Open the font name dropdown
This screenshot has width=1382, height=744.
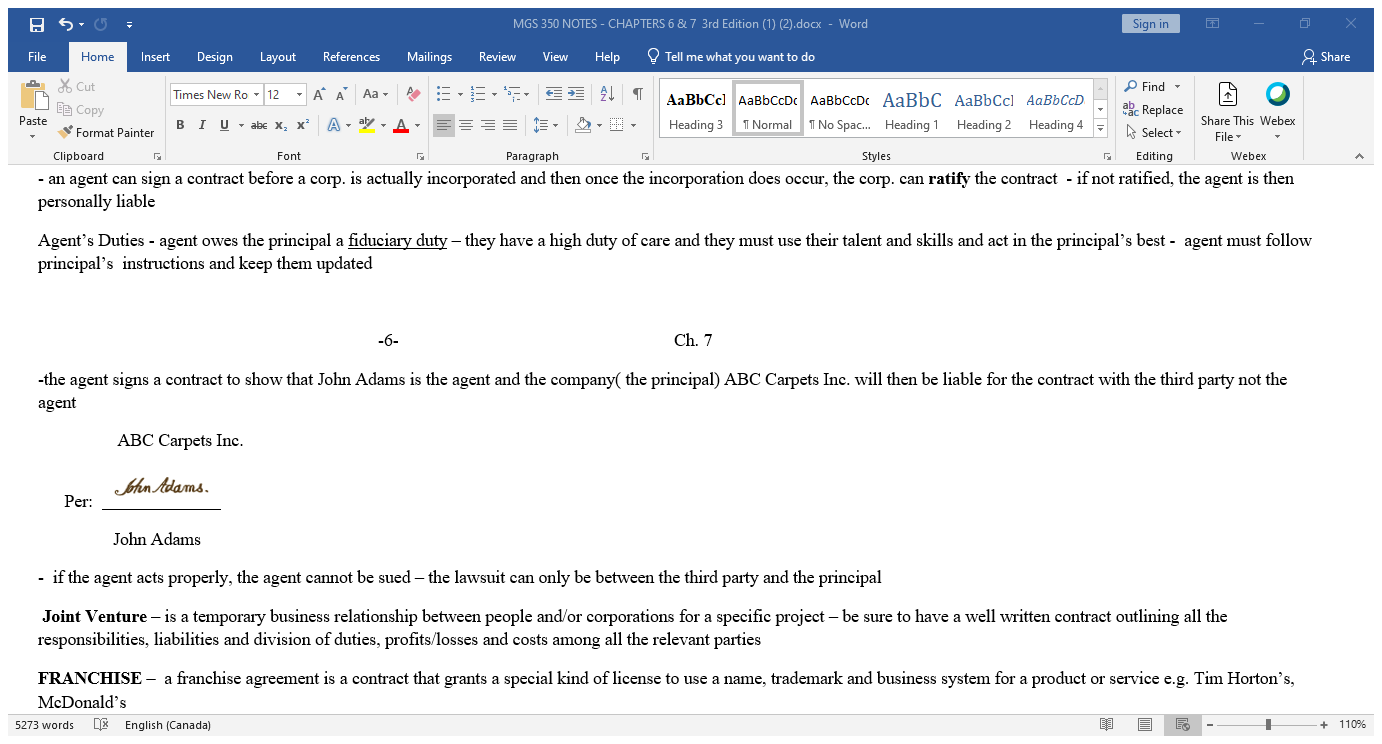tap(256, 95)
